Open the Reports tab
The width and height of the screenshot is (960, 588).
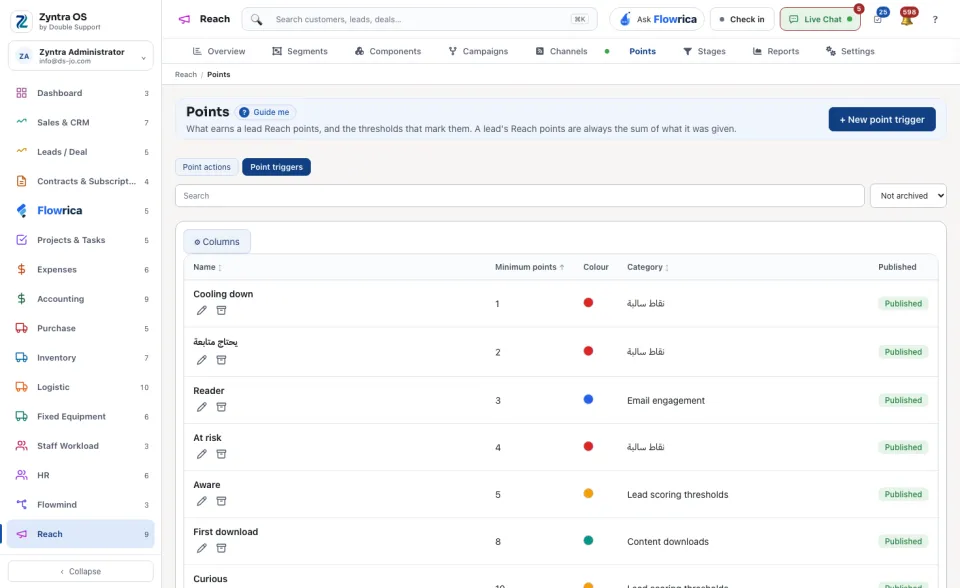776,51
